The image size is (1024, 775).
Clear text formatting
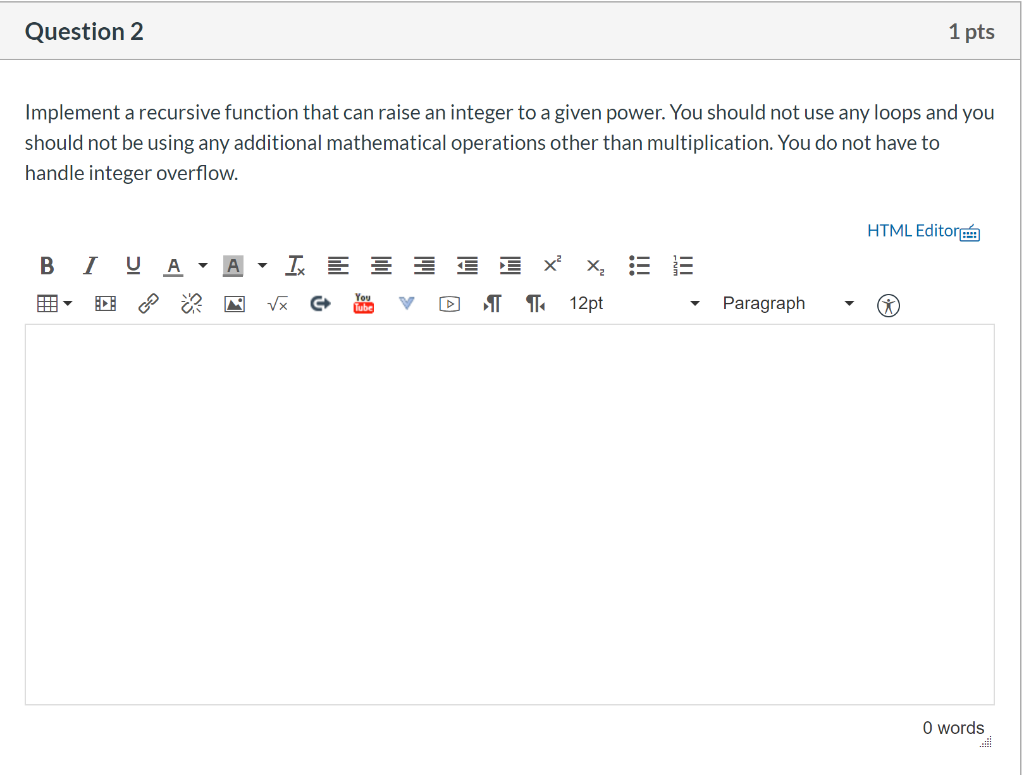pos(294,265)
